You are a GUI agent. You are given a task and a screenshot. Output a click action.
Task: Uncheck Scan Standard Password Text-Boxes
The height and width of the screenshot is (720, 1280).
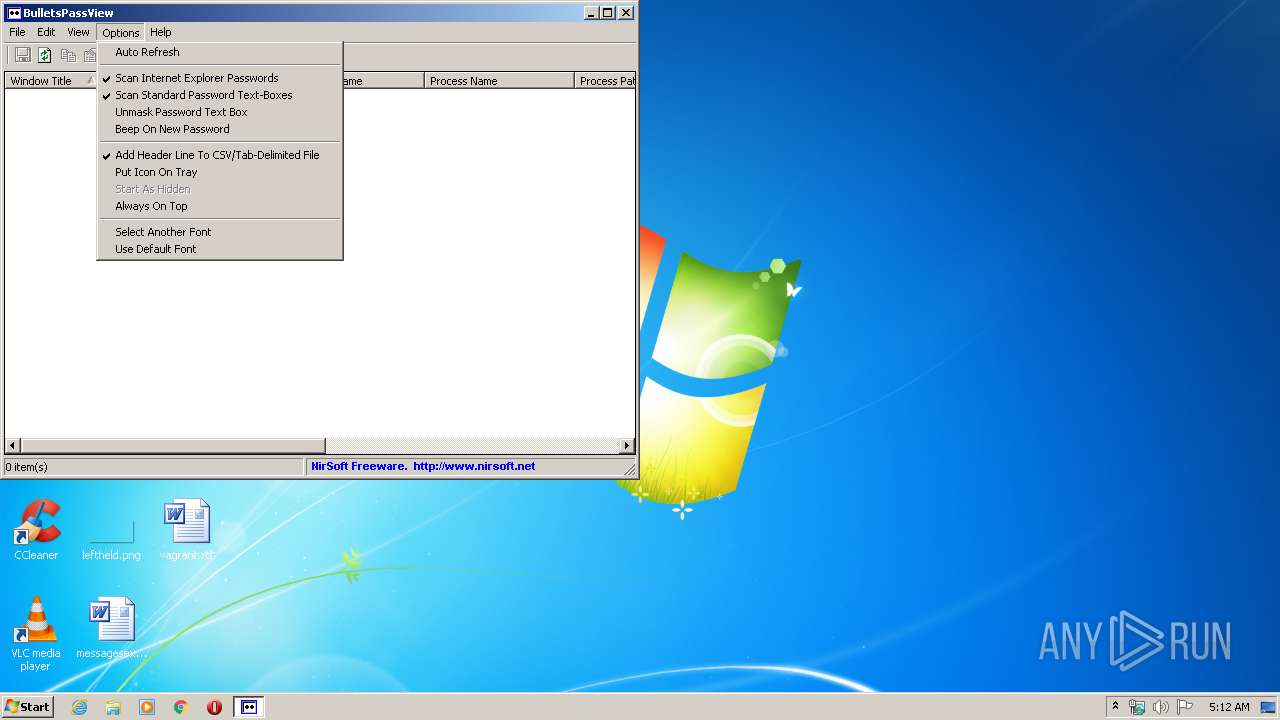[220, 95]
